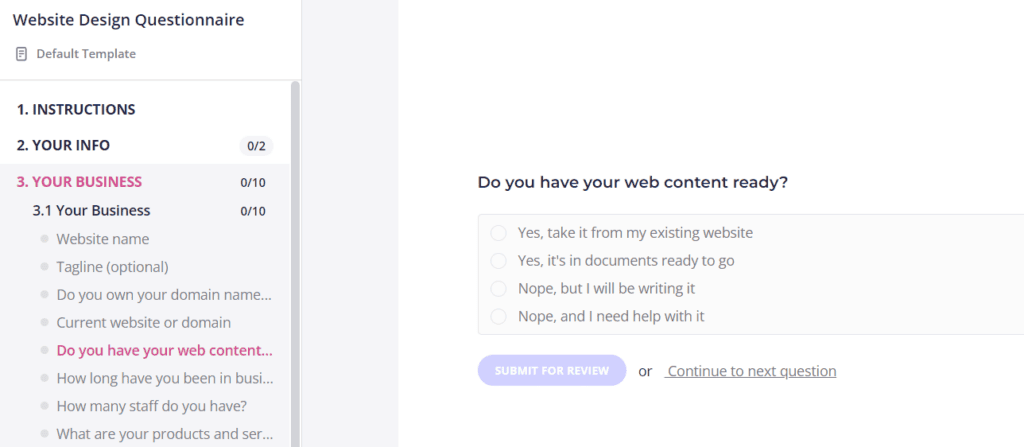This screenshot has width=1024, height=447.
Task: Click the bullet next to Tagline (optional)
Action: point(44,267)
